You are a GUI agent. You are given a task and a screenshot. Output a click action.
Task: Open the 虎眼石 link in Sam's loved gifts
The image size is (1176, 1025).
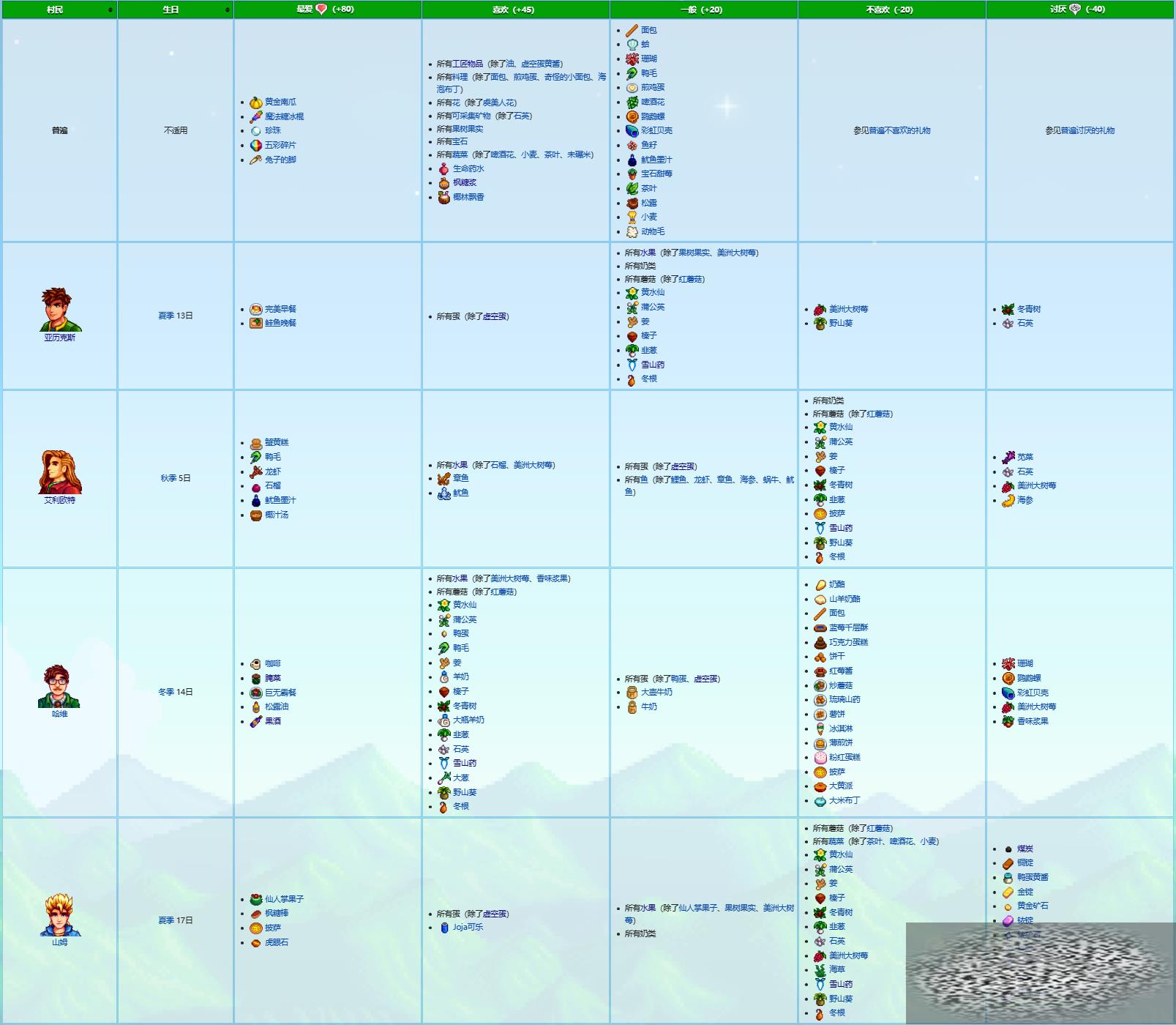[x=277, y=943]
